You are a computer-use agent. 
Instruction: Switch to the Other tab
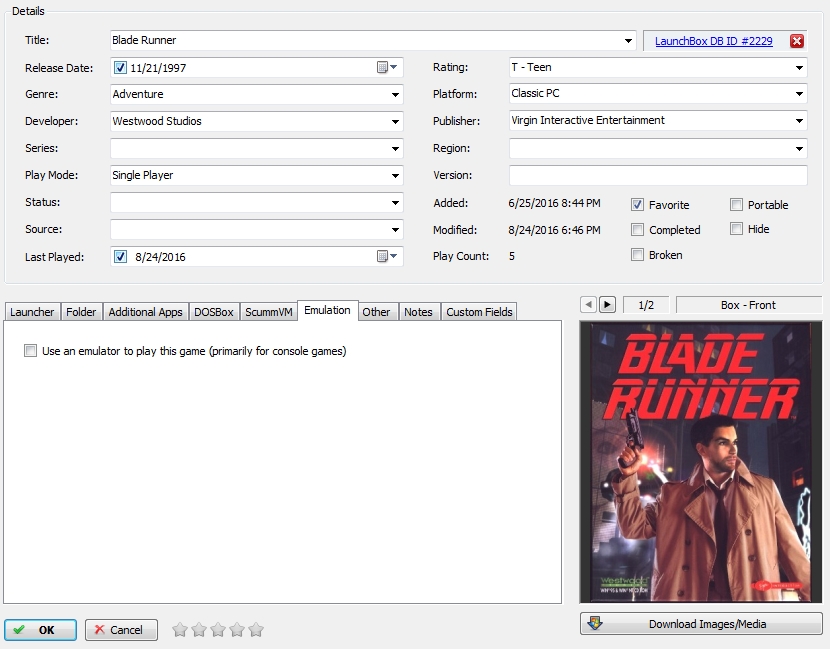coord(376,312)
